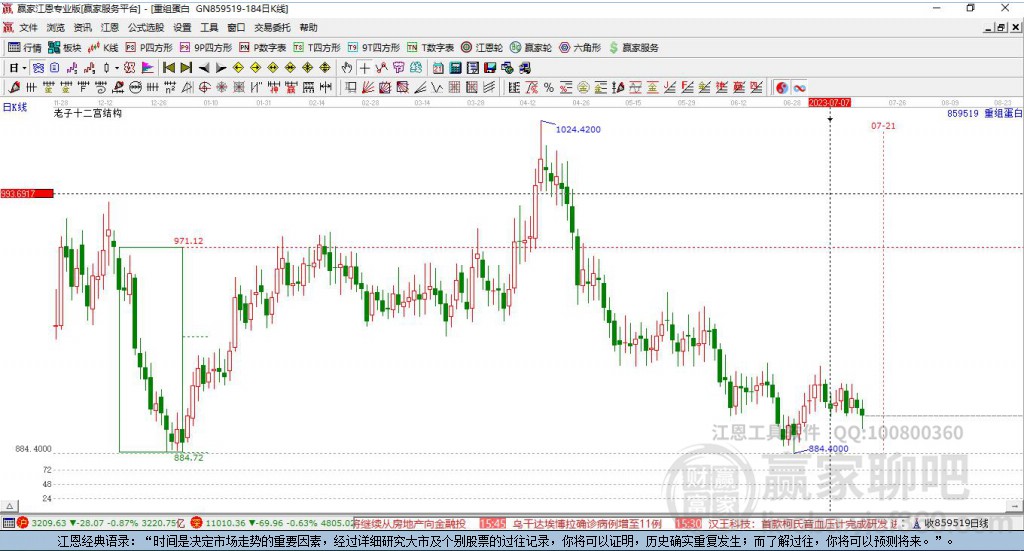Toggle the blue infinity symbol icon
The height and width of the screenshot is (551, 1024).
(799, 87)
